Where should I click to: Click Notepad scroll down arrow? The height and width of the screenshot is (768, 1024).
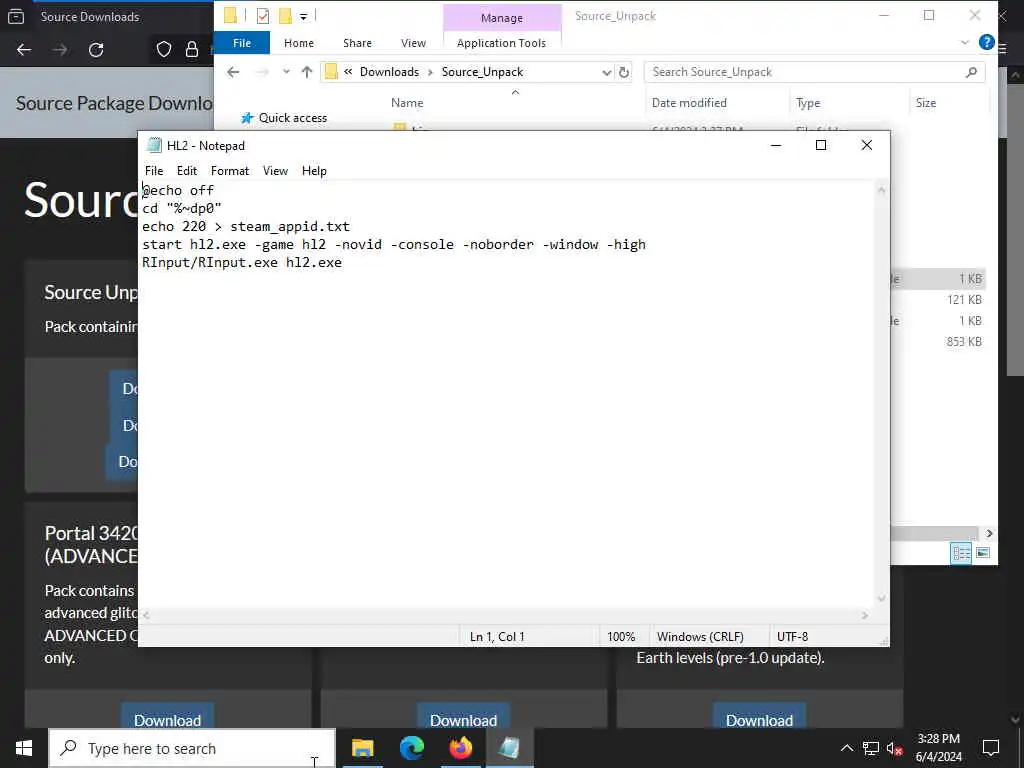tap(882, 598)
